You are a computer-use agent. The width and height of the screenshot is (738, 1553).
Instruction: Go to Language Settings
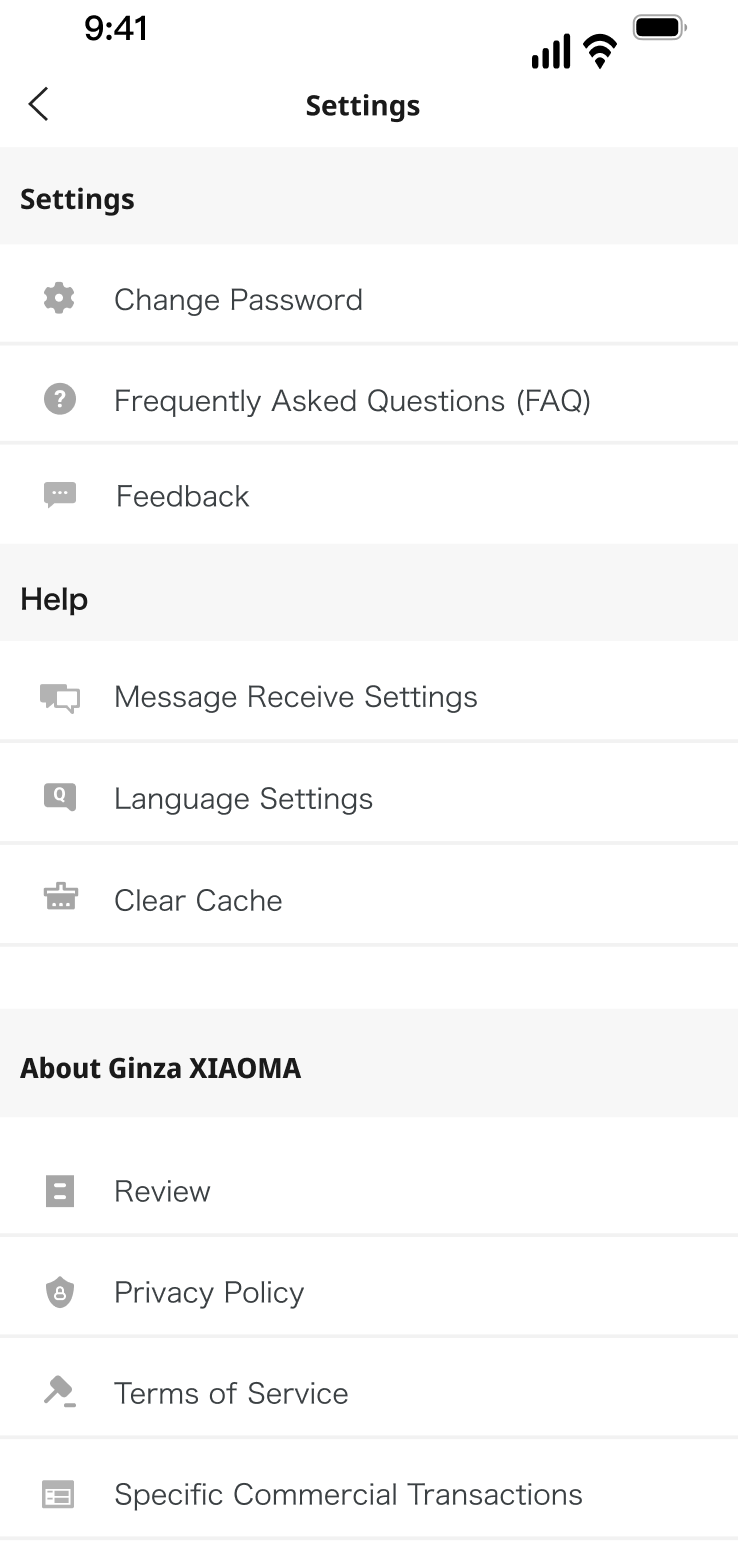point(243,799)
